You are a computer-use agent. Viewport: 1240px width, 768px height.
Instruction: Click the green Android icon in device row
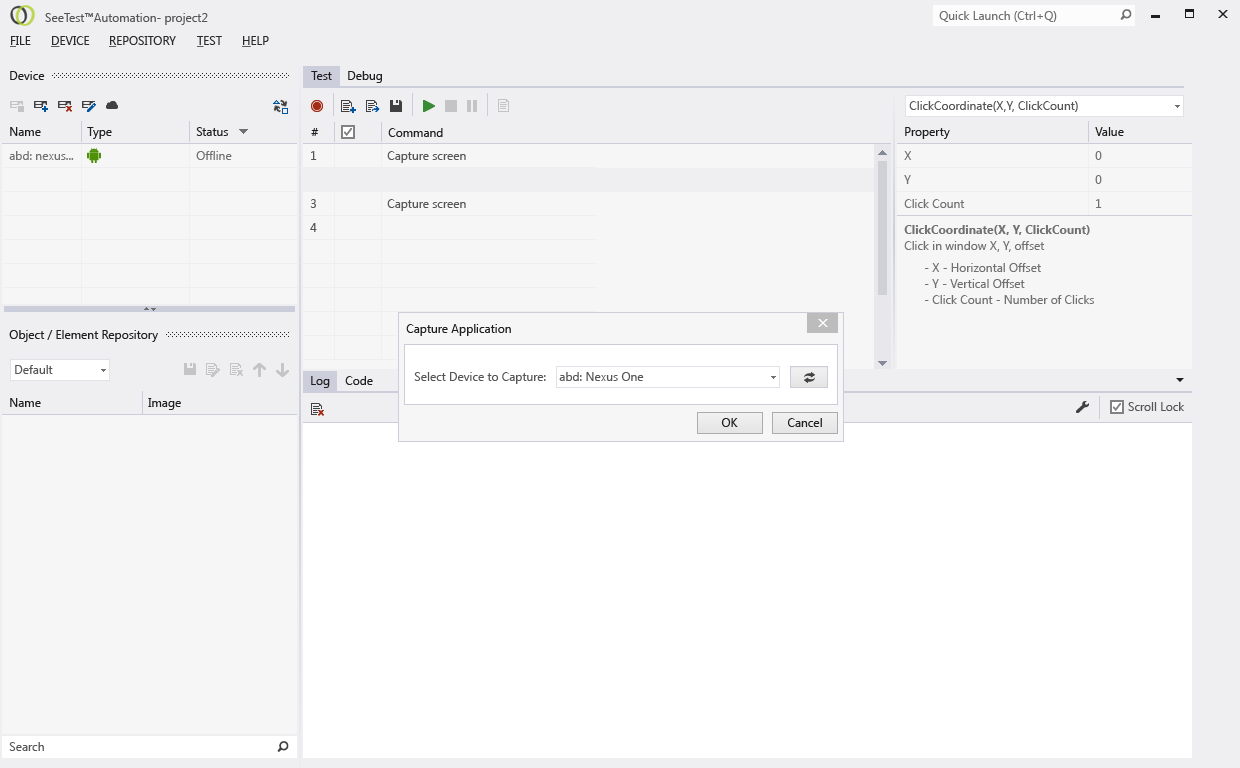coord(94,155)
